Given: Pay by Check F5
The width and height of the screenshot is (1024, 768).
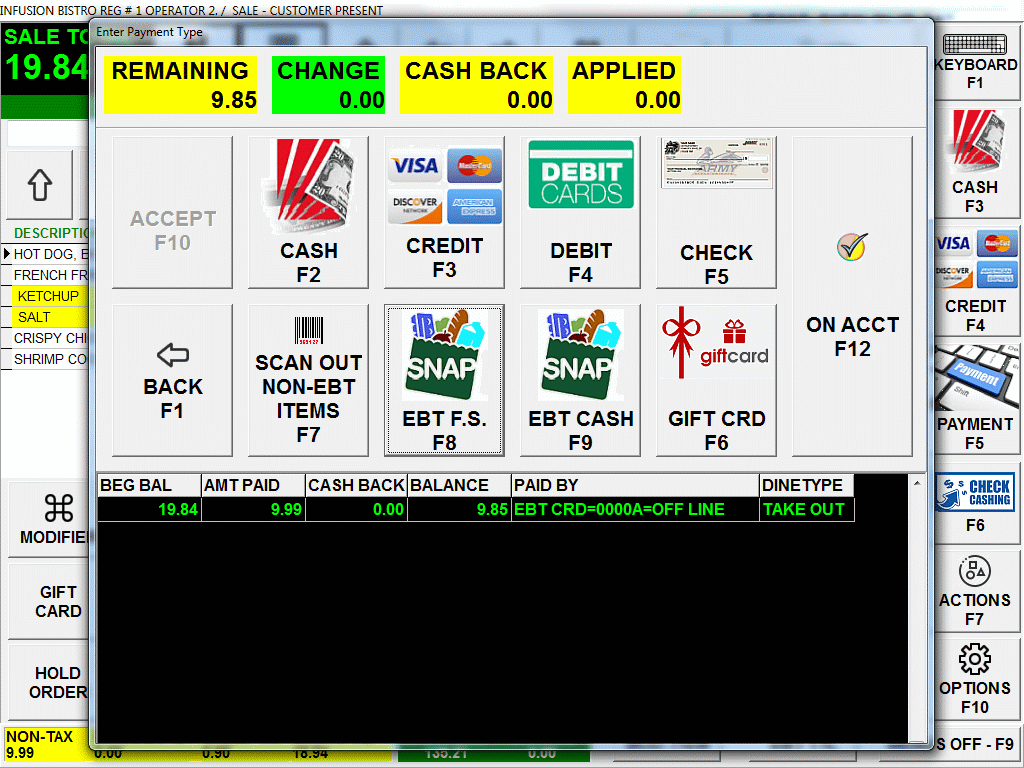Looking at the screenshot, I should (x=716, y=212).
